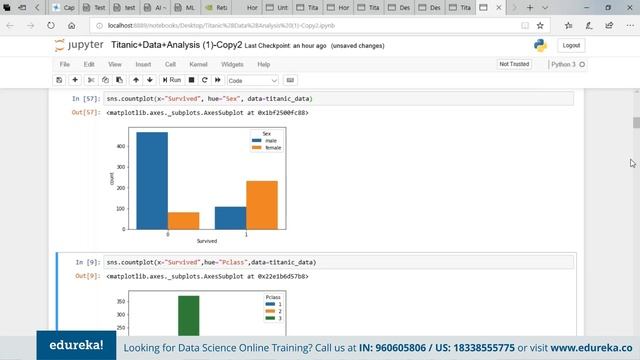The height and width of the screenshot is (360, 640).
Task: Open the Widgets menu
Action: pos(232,64)
